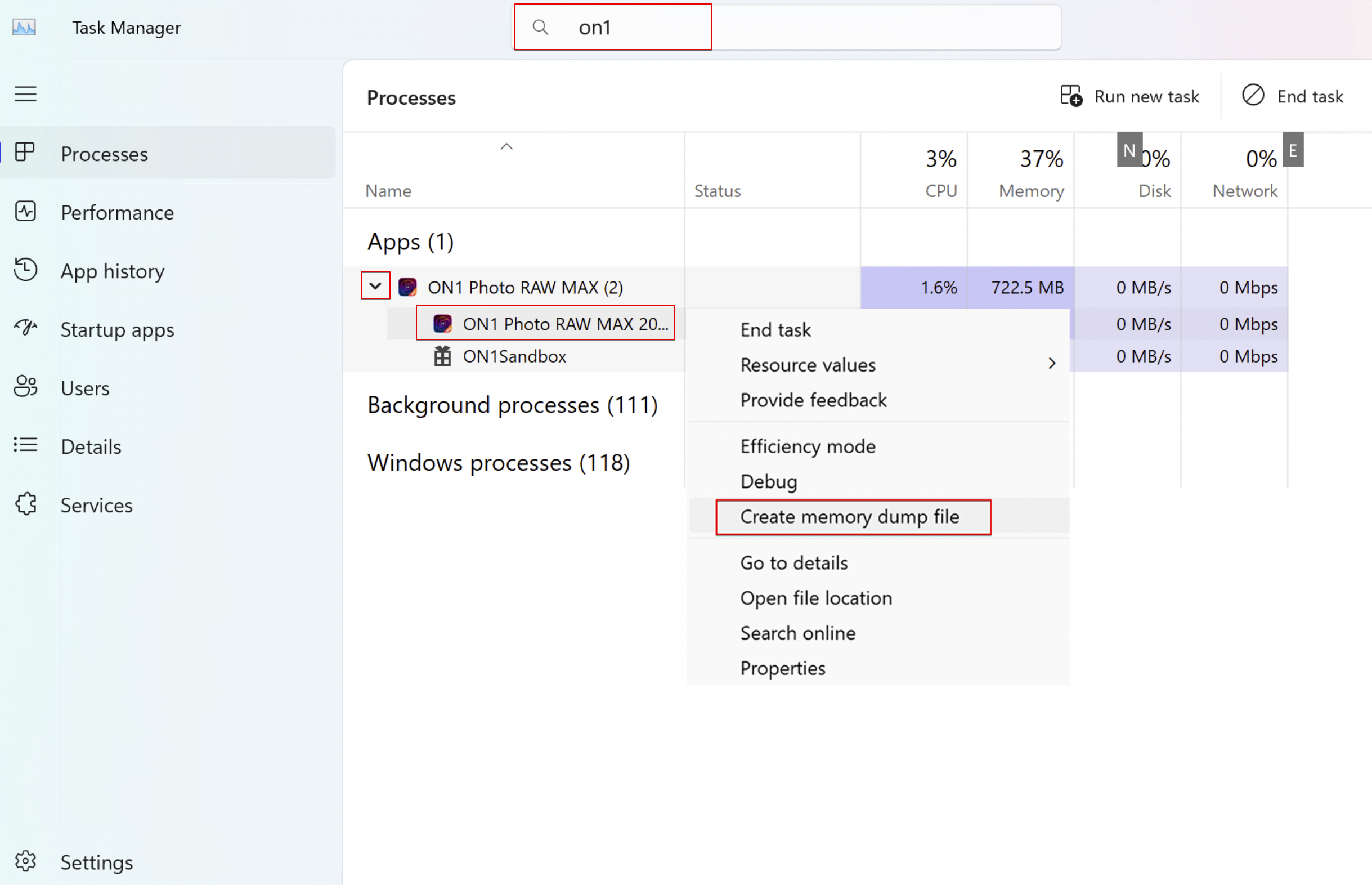Open Properties from context menu
The height and width of the screenshot is (885, 1372).
(878, 668)
